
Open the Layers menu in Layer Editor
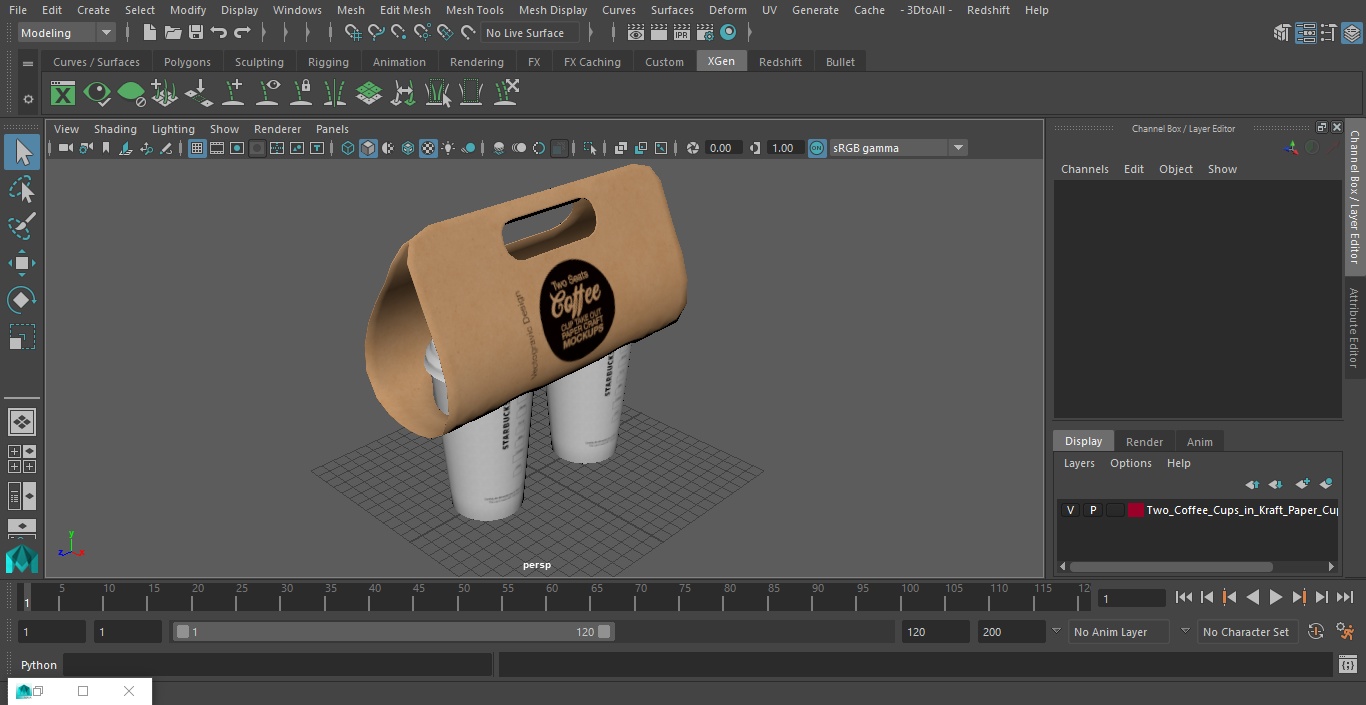(1079, 463)
